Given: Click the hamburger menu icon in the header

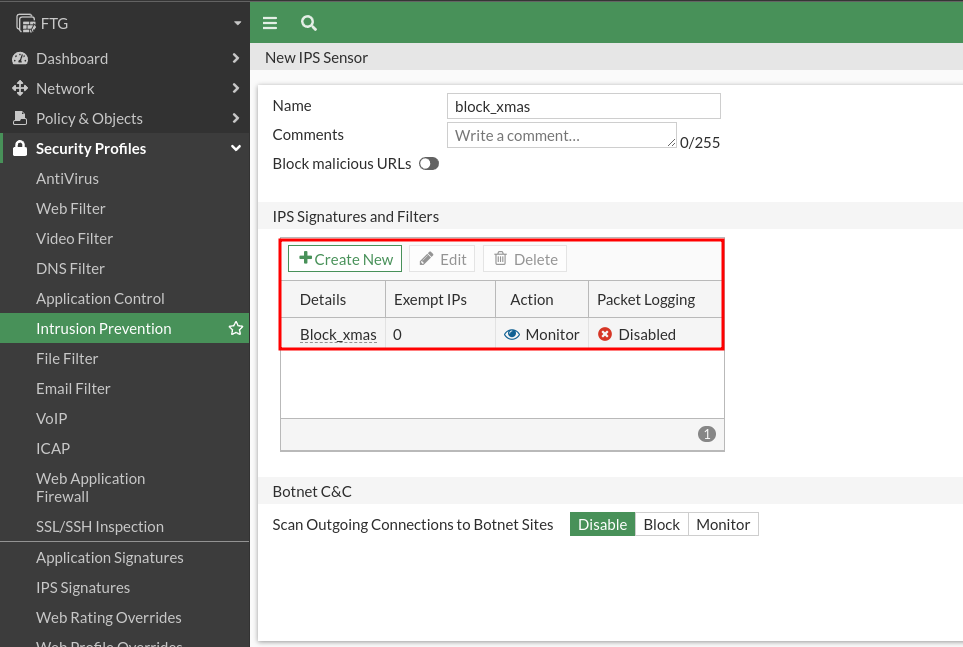Looking at the screenshot, I should click(x=270, y=23).
